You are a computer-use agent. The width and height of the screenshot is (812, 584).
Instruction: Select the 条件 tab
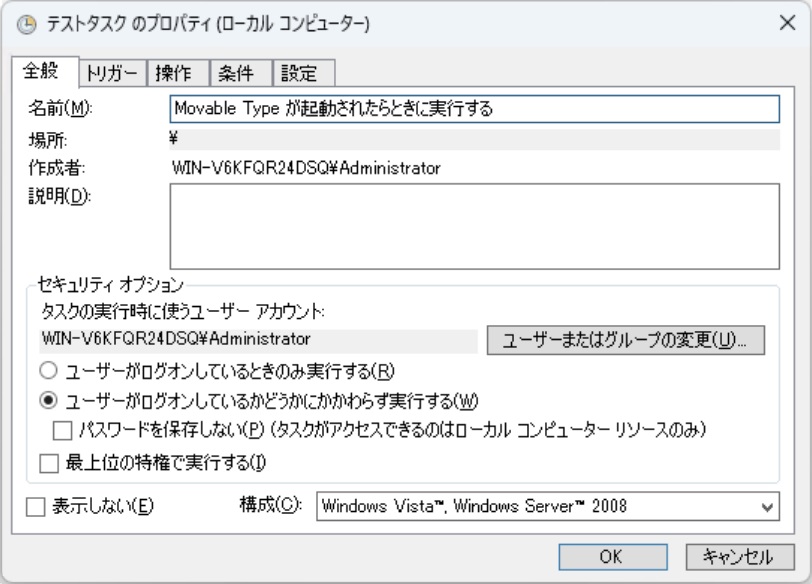(x=240, y=73)
